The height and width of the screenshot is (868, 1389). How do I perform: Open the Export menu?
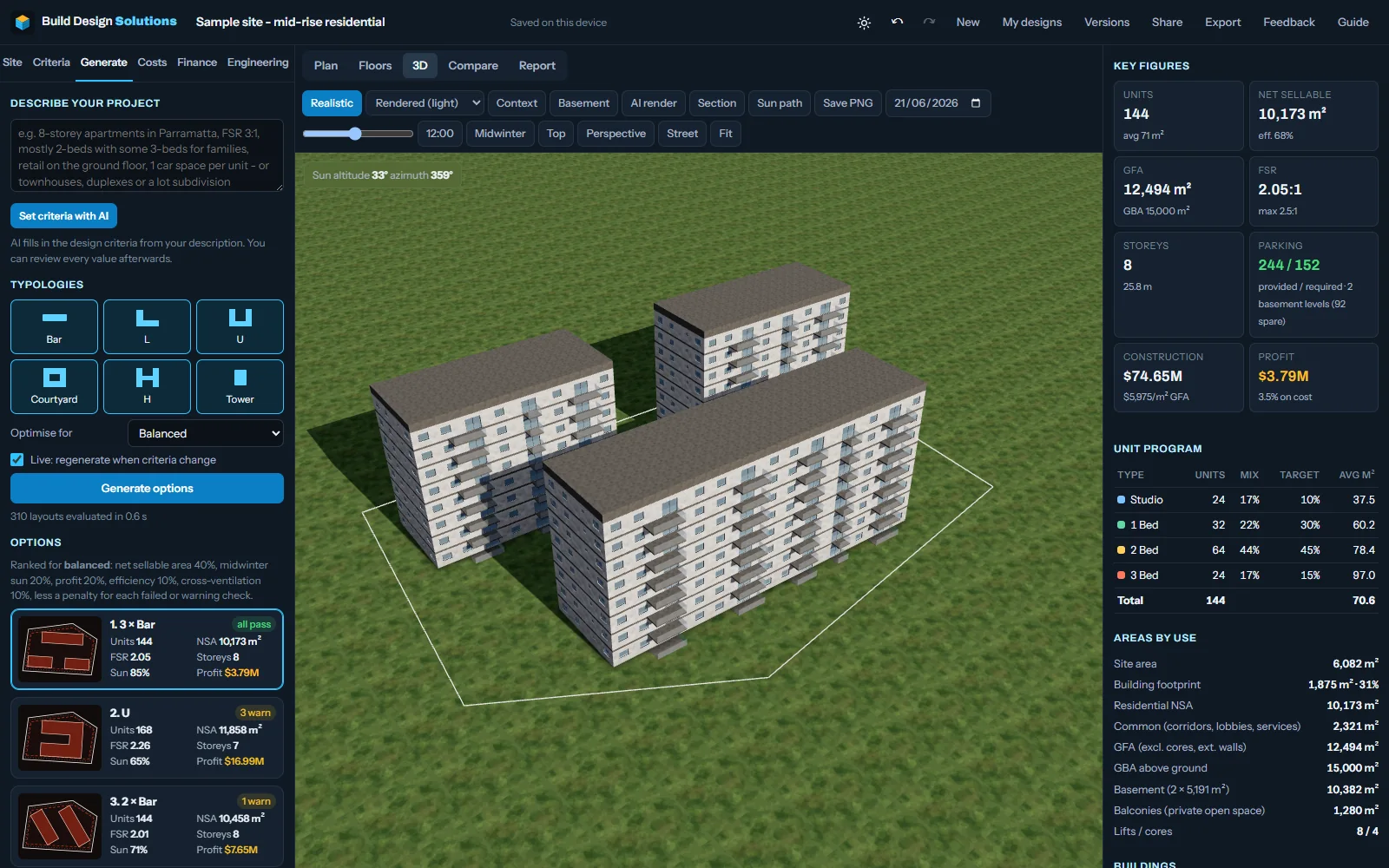click(x=1222, y=23)
